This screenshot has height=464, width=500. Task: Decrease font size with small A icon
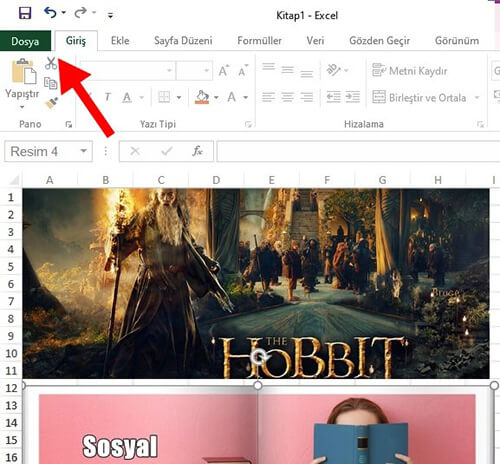pos(243,70)
